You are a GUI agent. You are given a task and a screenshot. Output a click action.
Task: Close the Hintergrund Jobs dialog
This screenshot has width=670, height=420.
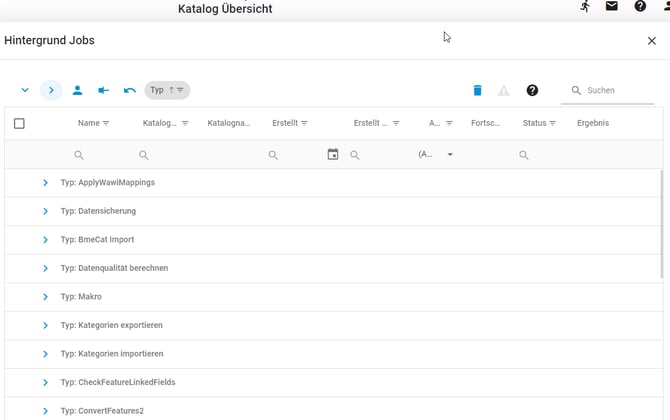652,41
